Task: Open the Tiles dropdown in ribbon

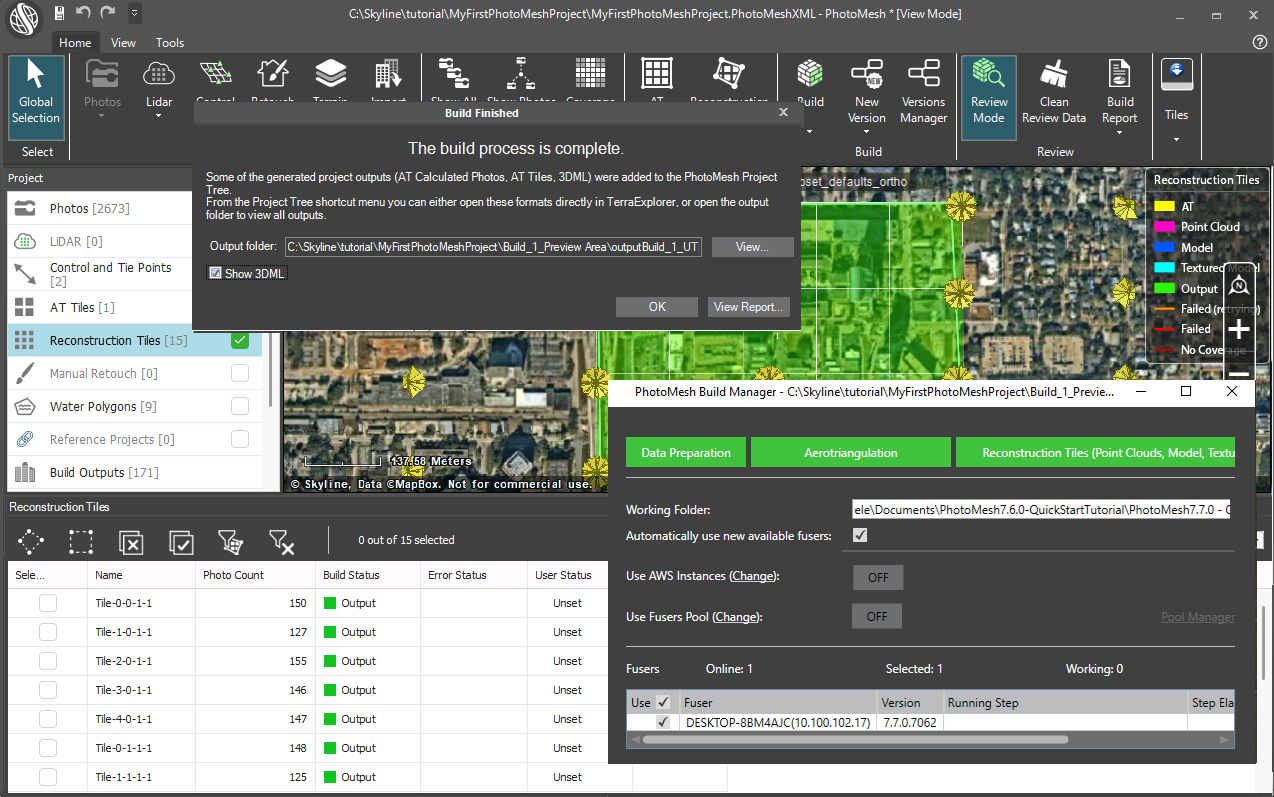Action: point(1176,138)
